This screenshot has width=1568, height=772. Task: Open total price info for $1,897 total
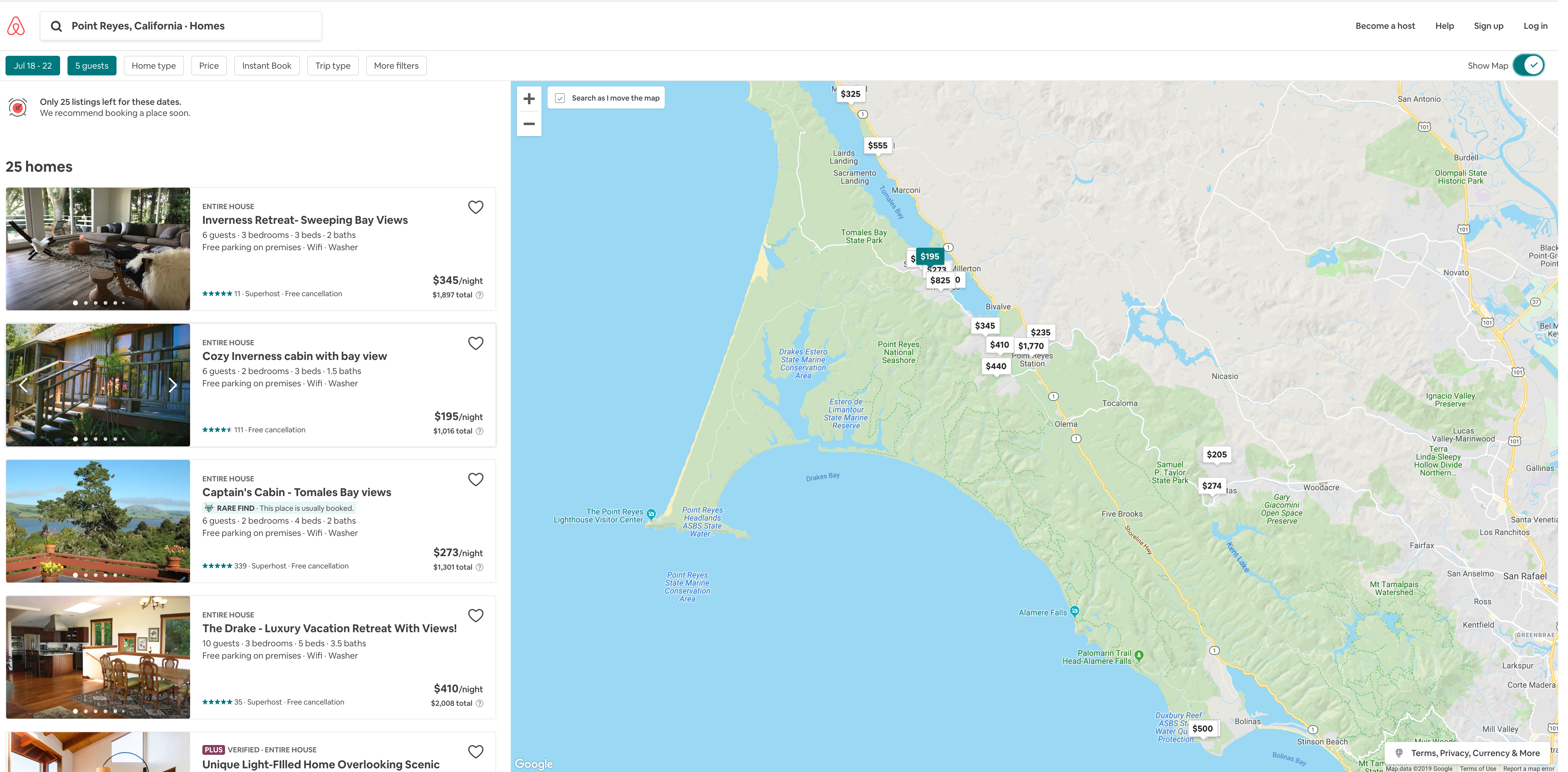pos(480,295)
